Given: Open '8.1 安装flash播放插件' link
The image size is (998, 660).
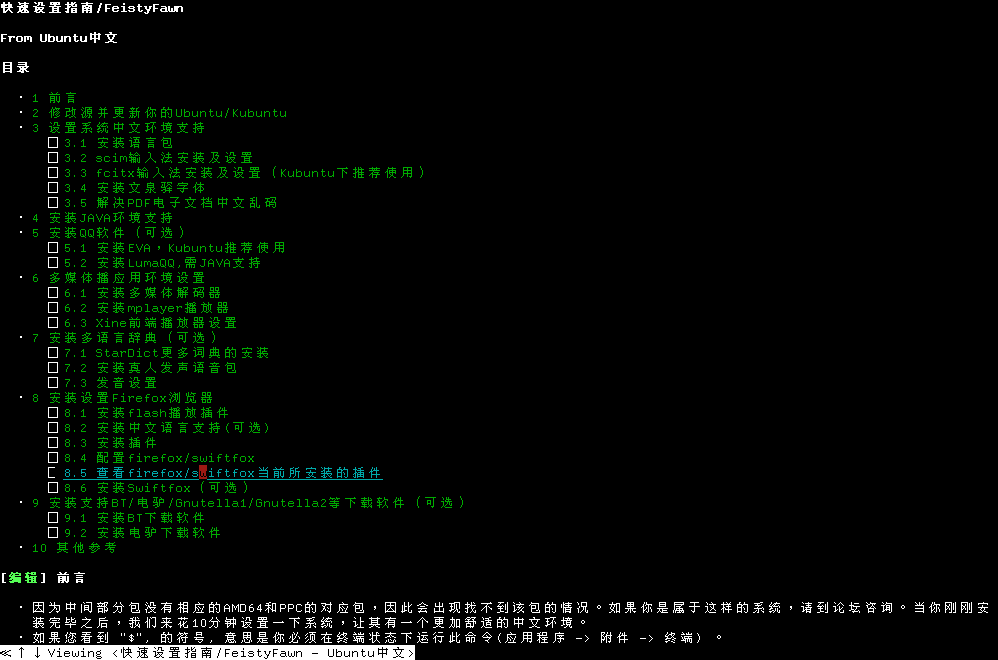Looking at the screenshot, I should pyautogui.click(x=146, y=413).
